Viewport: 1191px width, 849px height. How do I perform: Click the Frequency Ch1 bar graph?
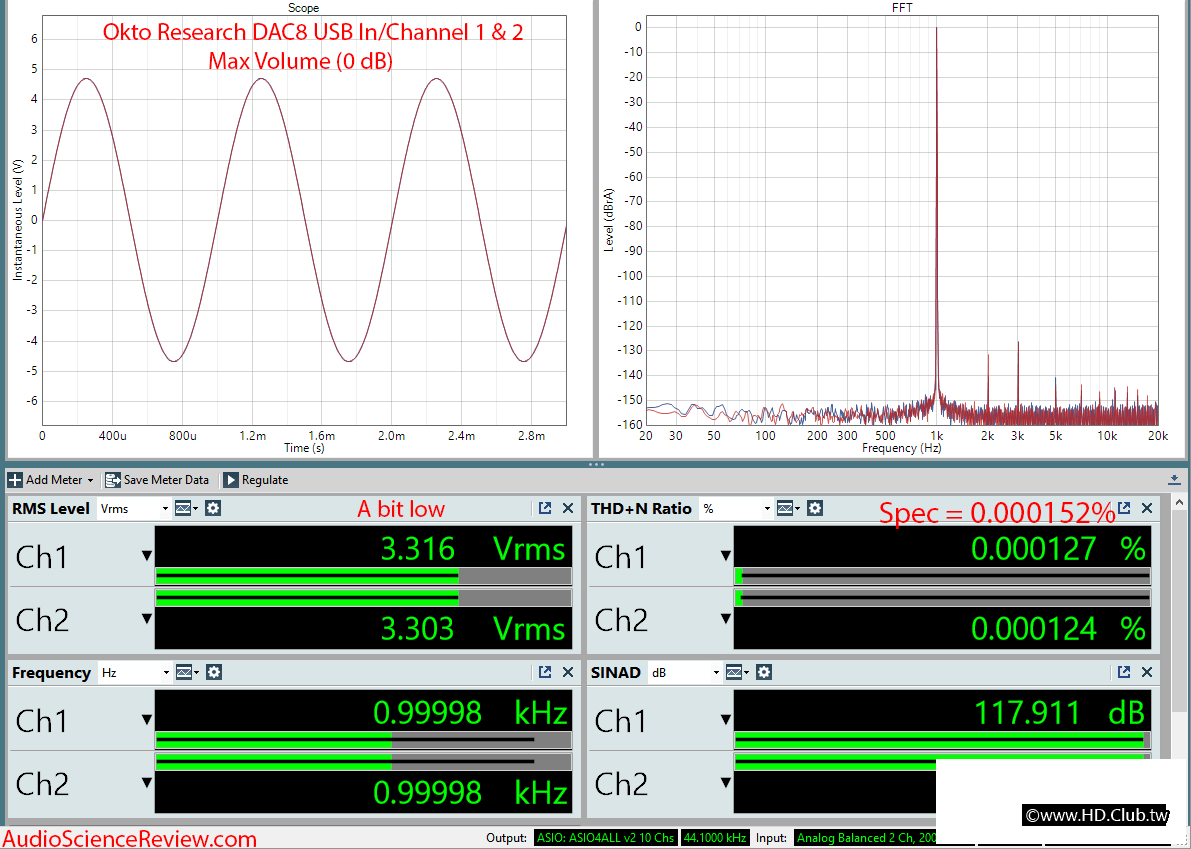click(363, 740)
